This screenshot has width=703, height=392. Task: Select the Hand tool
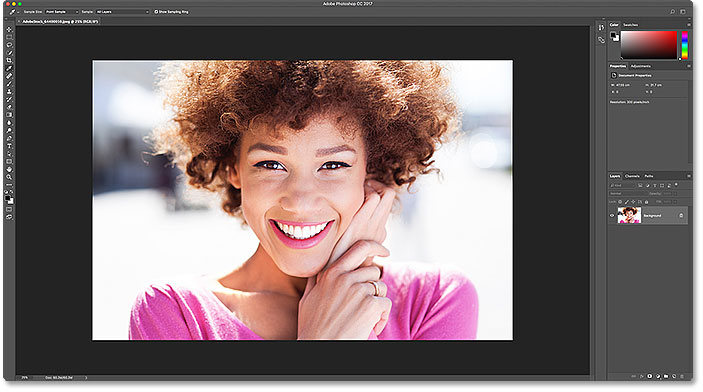click(9, 170)
